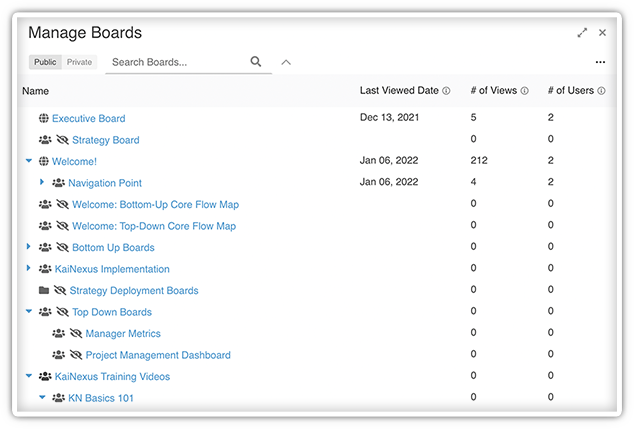Toggle hidden-eye icon beside Manager Metrics
Image resolution: width=634 pixels, height=429 pixels.
click(76, 333)
